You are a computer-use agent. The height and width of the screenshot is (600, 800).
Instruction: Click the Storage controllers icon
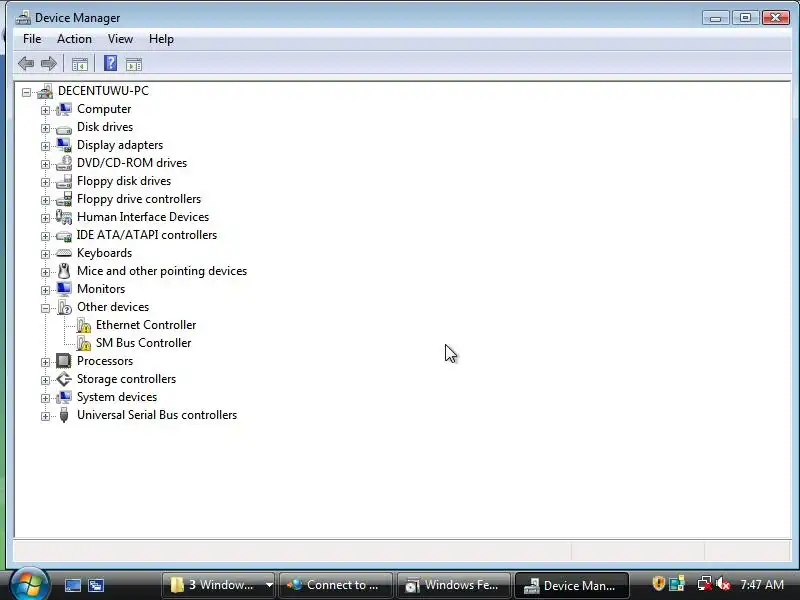(64, 379)
